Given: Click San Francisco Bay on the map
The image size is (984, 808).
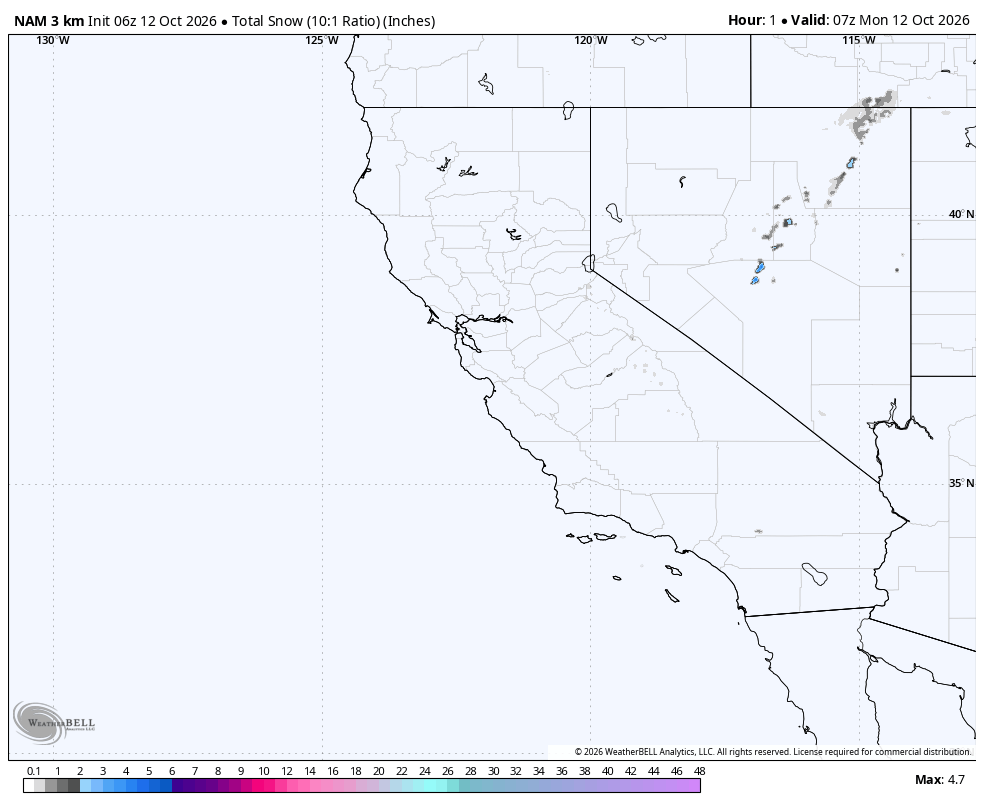Looking at the screenshot, I should pyautogui.click(x=466, y=334).
